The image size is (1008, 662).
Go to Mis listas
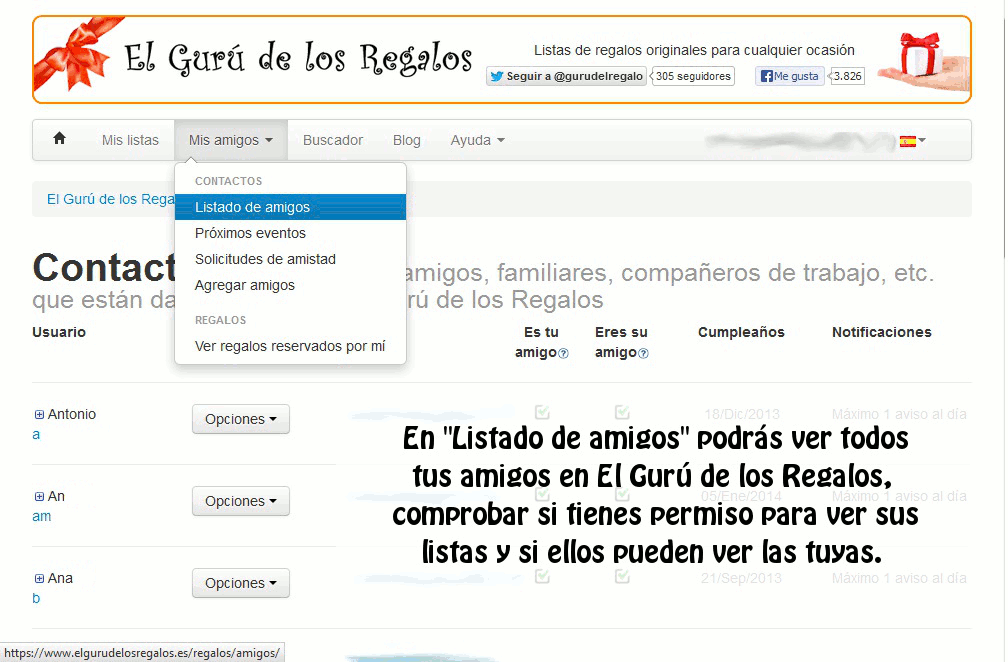130,140
